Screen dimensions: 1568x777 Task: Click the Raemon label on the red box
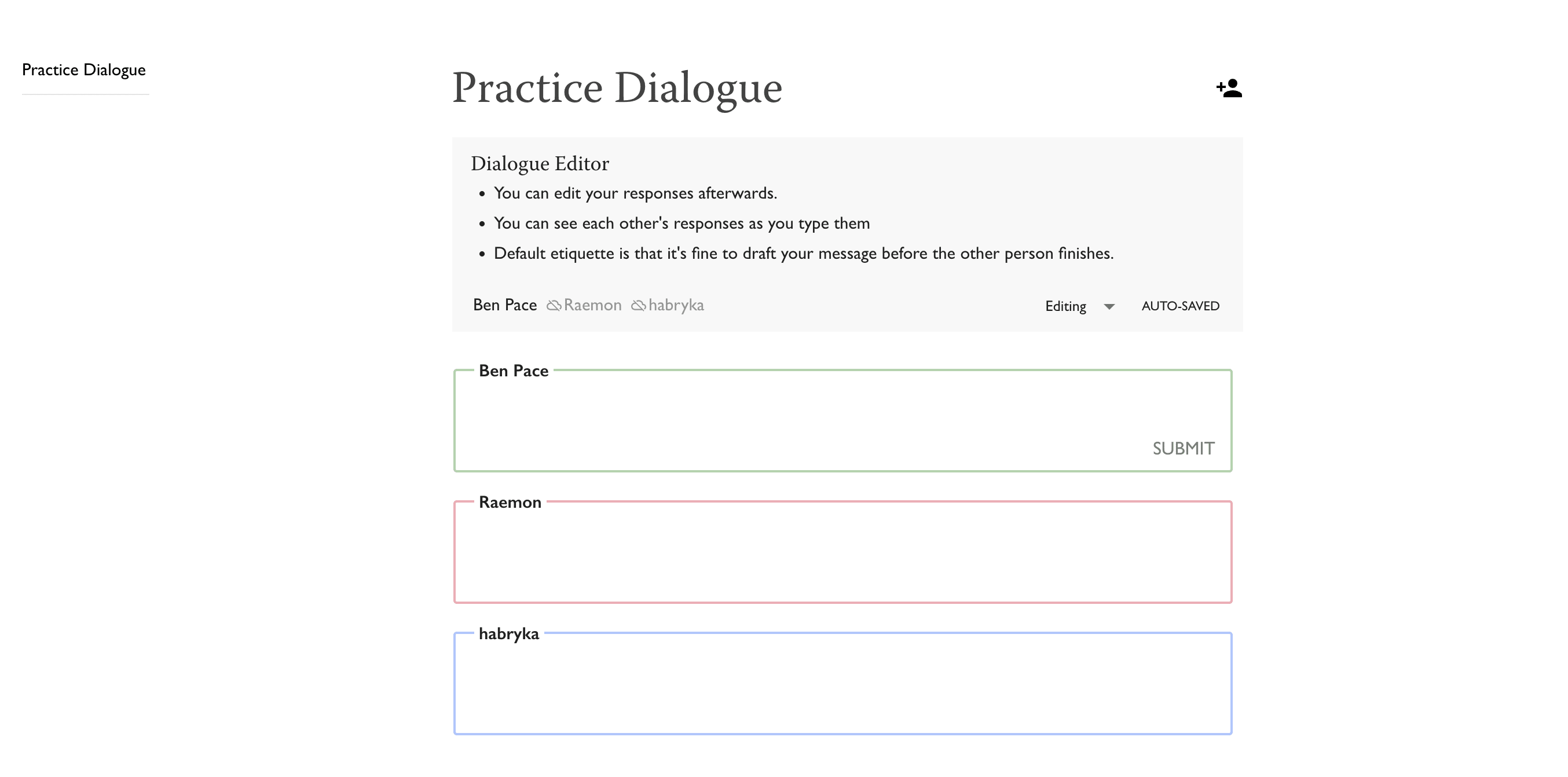(510, 502)
